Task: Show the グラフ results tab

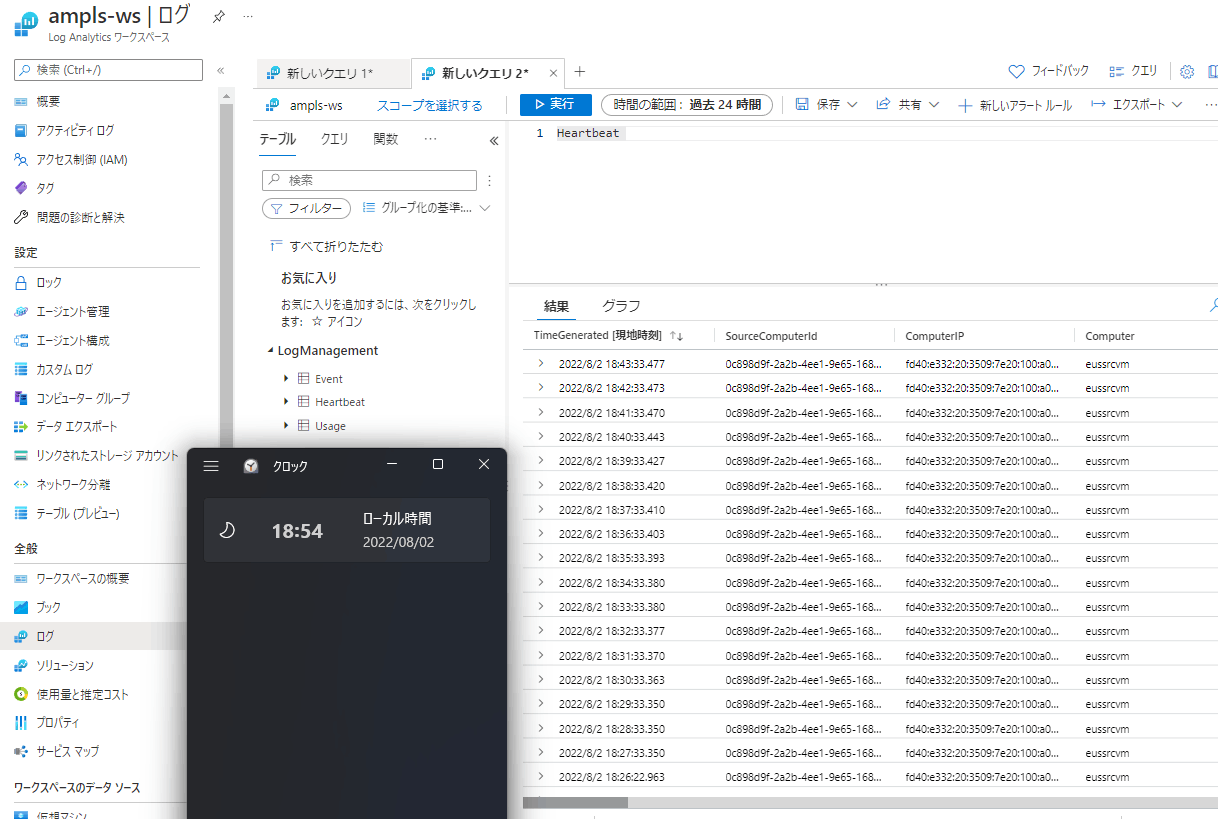Action: coord(621,306)
